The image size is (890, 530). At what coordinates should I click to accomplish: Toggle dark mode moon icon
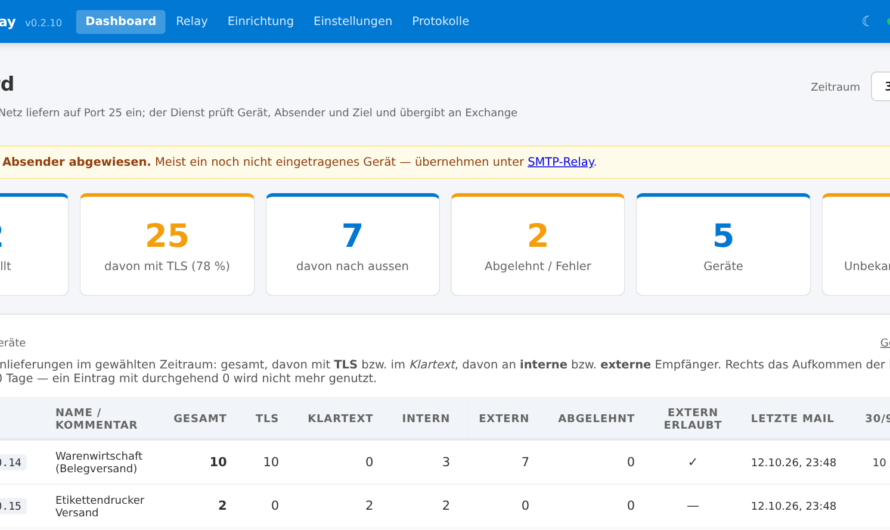tap(866, 22)
